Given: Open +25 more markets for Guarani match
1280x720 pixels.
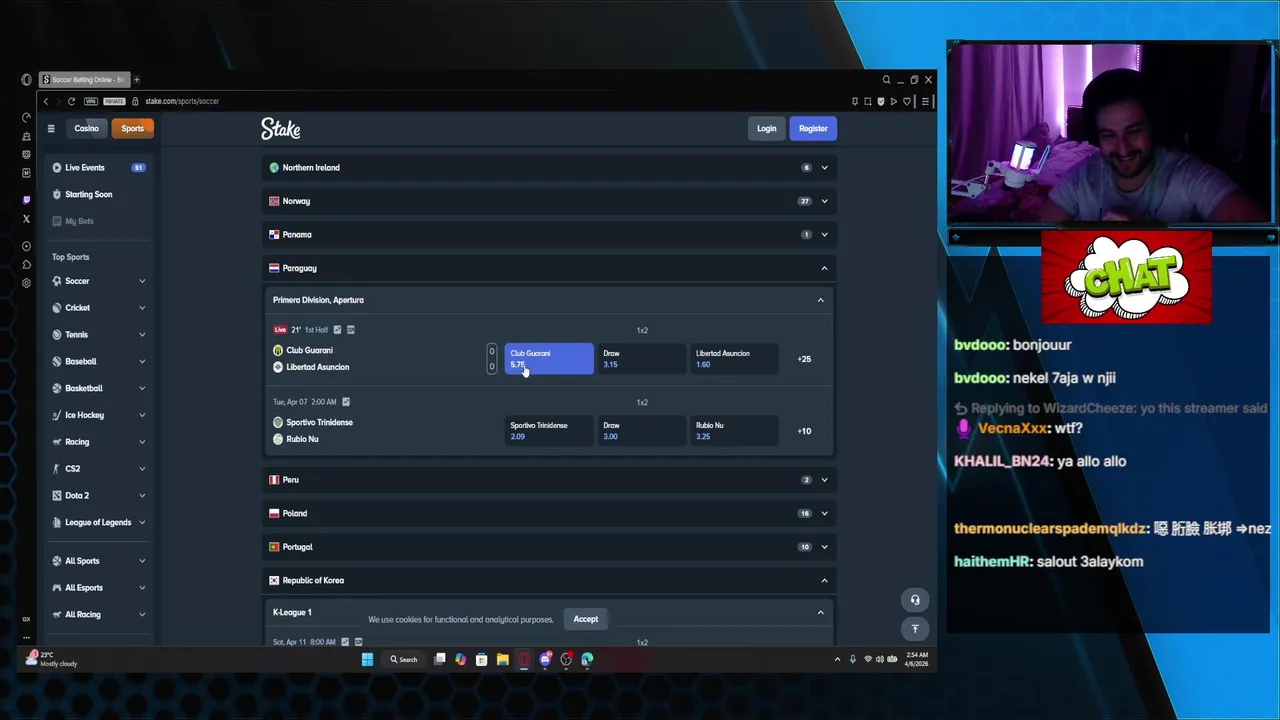Looking at the screenshot, I should point(804,359).
